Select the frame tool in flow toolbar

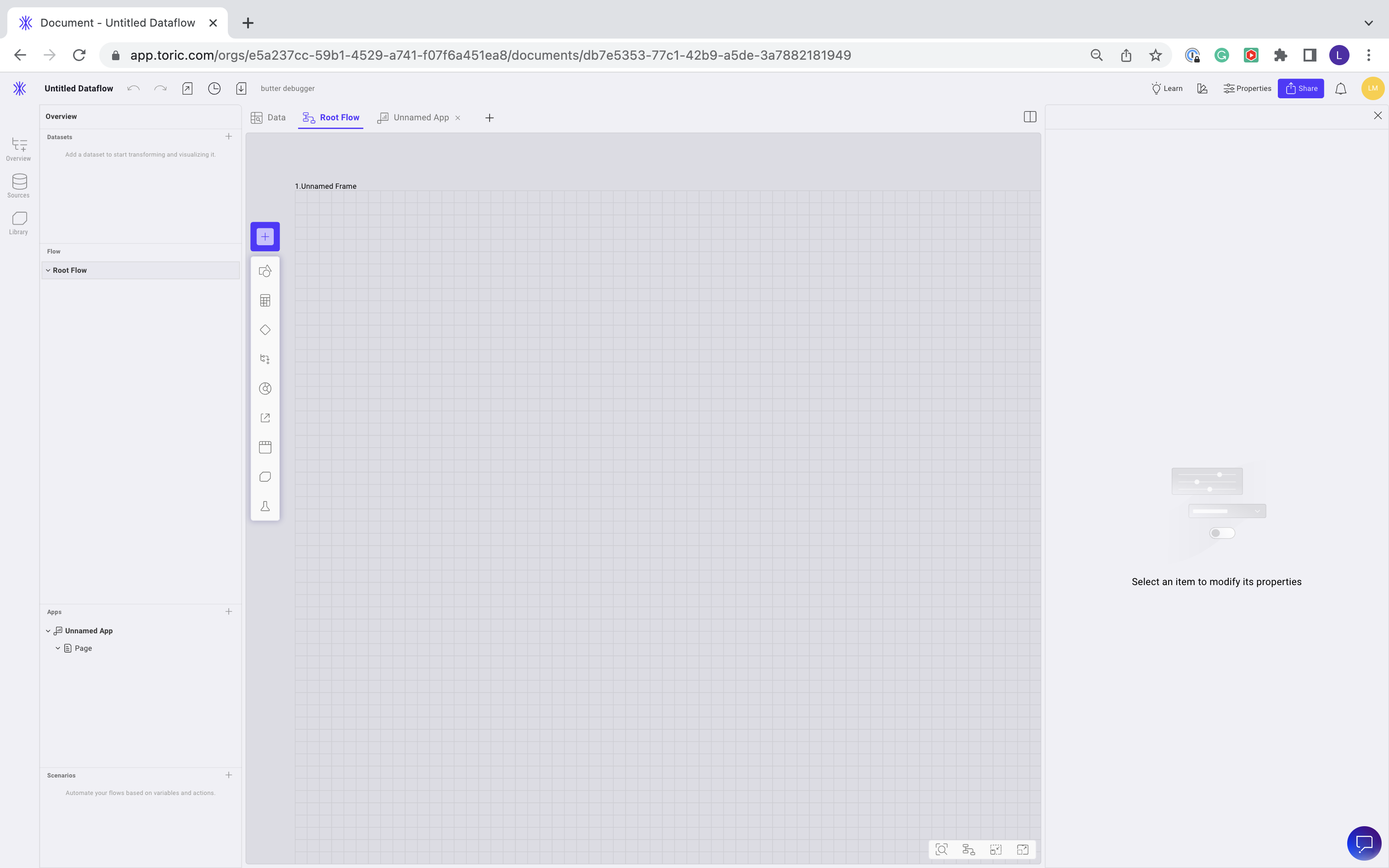(x=265, y=447)
